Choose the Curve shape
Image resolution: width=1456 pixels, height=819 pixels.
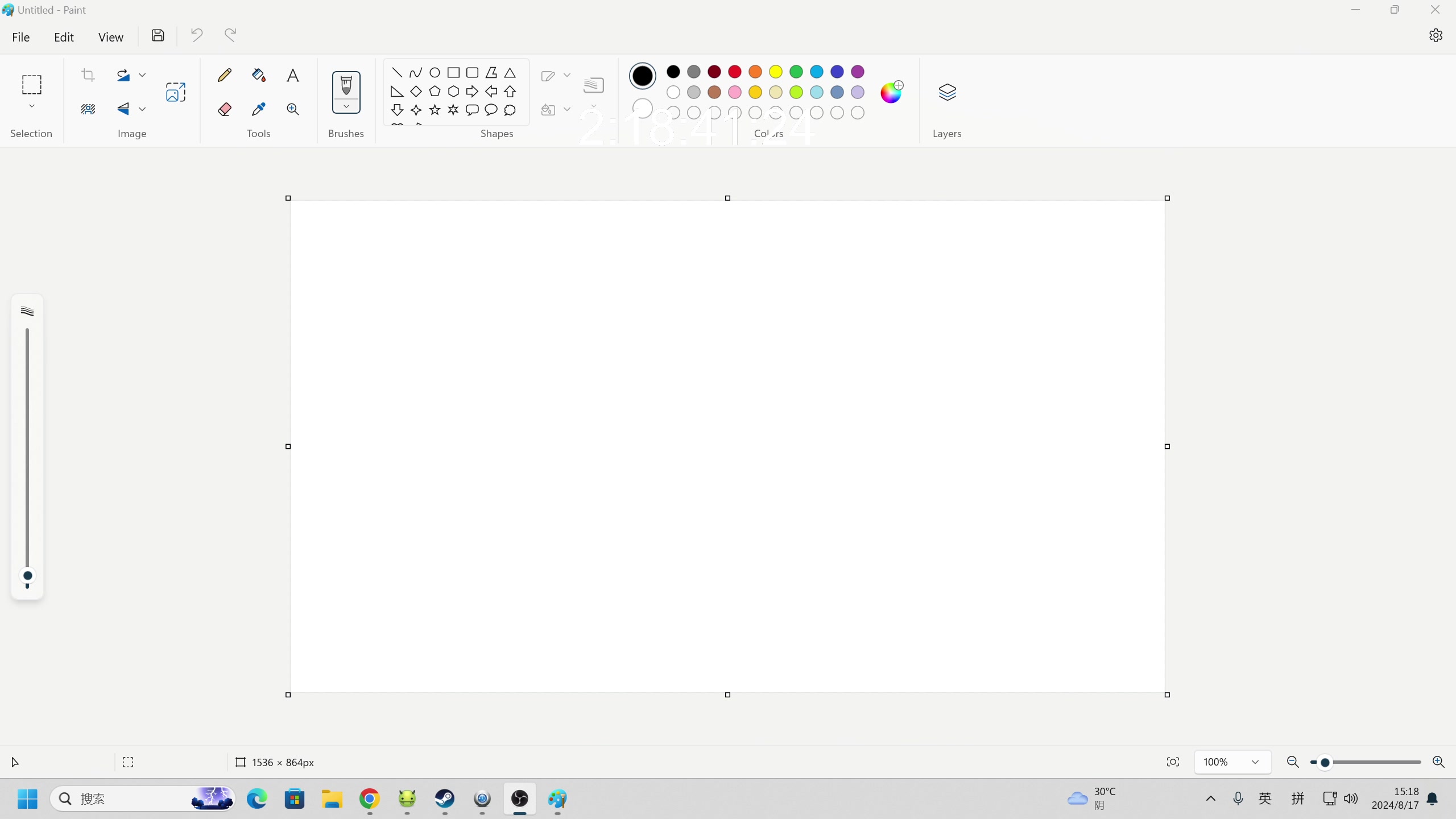coord(416,72)
